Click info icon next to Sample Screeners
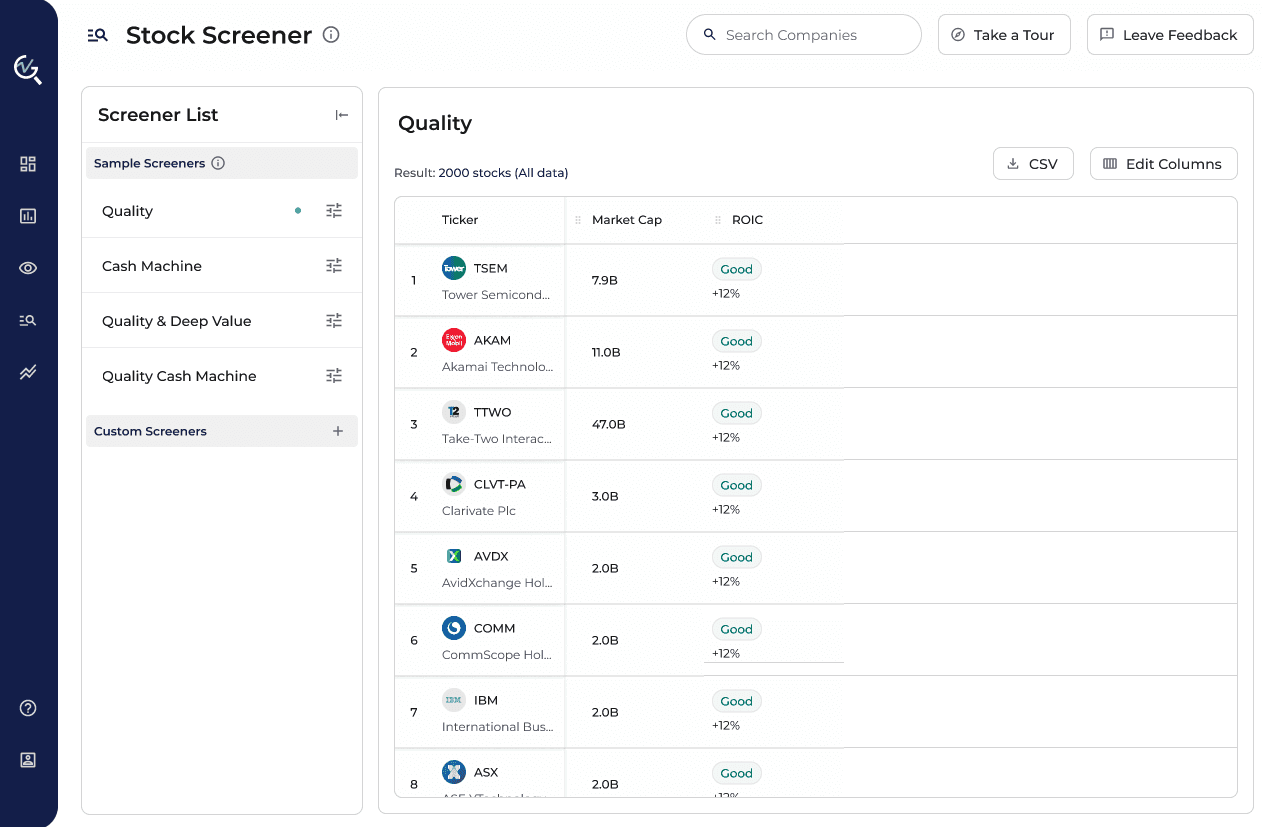Screen dimensions: 1264x827 click(218, 163)
